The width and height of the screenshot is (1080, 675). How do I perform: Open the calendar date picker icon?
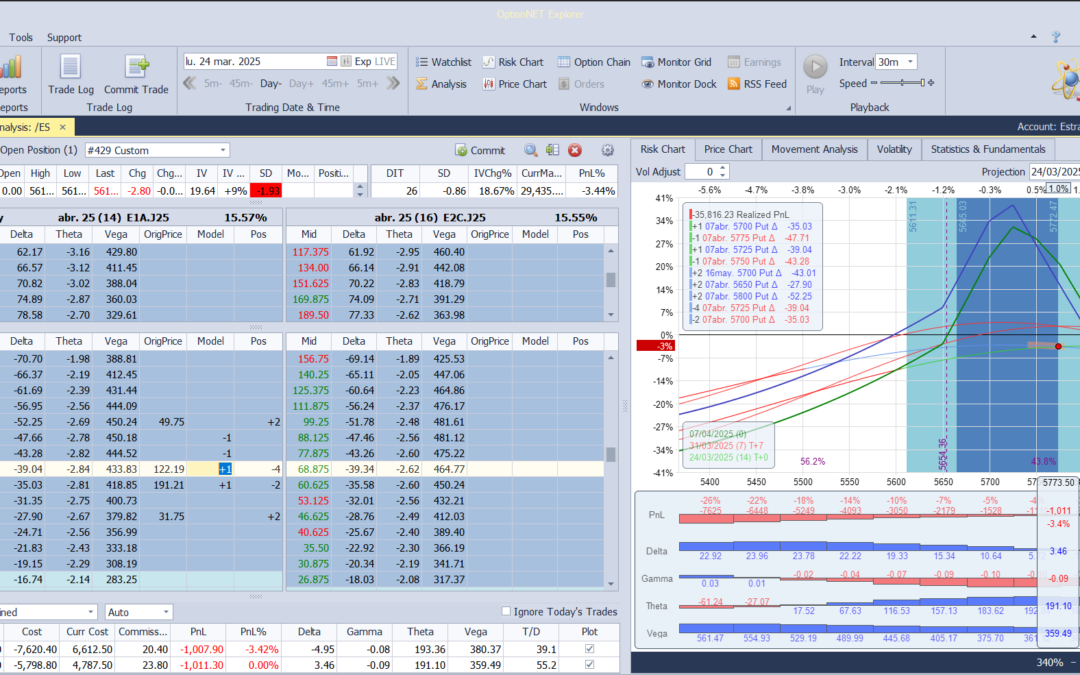coord(331,61)
